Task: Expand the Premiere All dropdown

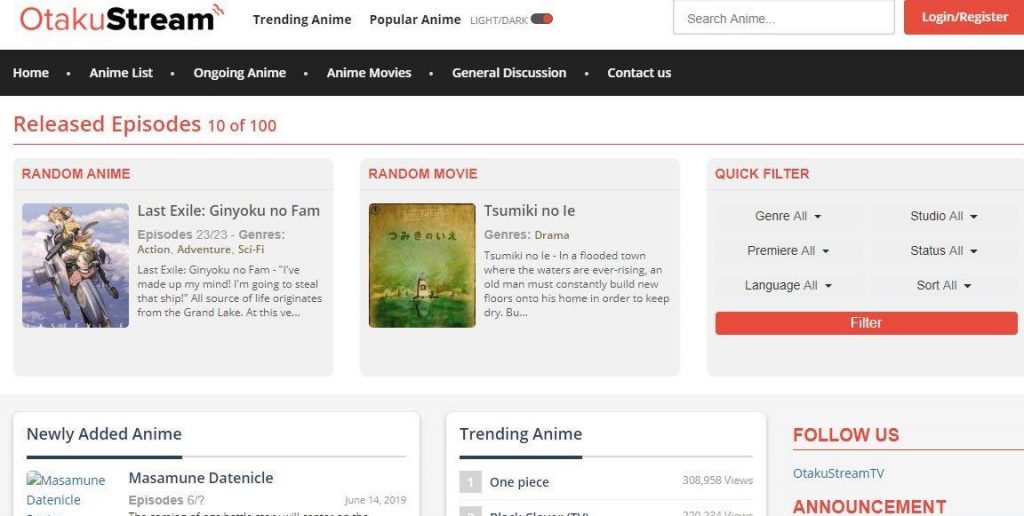Action: coord(788,251)
